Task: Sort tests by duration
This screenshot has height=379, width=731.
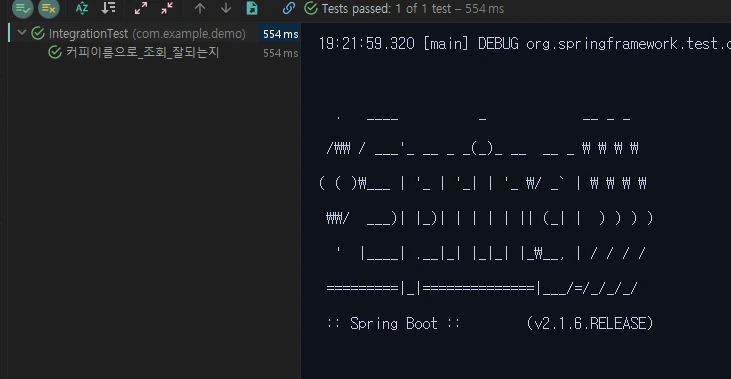Action: pyautogui.click(x=109, y=8)
